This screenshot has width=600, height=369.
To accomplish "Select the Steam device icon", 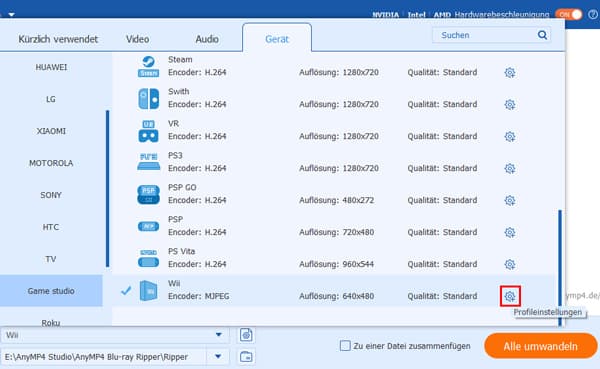I will [148, 67].
